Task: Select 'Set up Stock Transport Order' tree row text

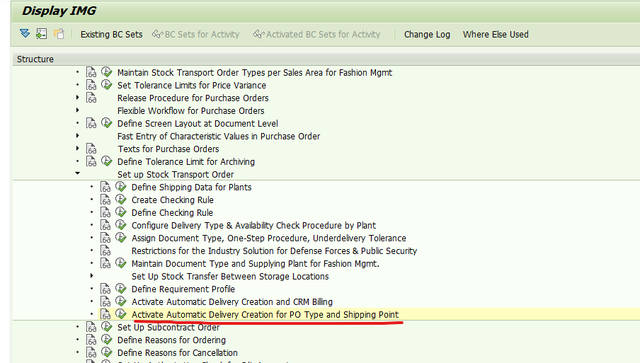Action: (x=176, y=174)
